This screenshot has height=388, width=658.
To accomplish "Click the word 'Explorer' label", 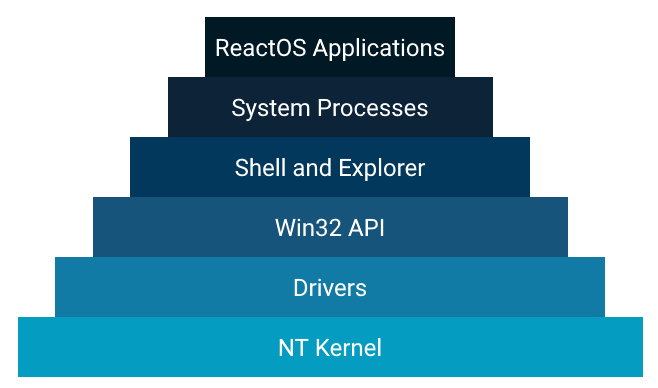I will pyautogui.click(x=382, y=169).
